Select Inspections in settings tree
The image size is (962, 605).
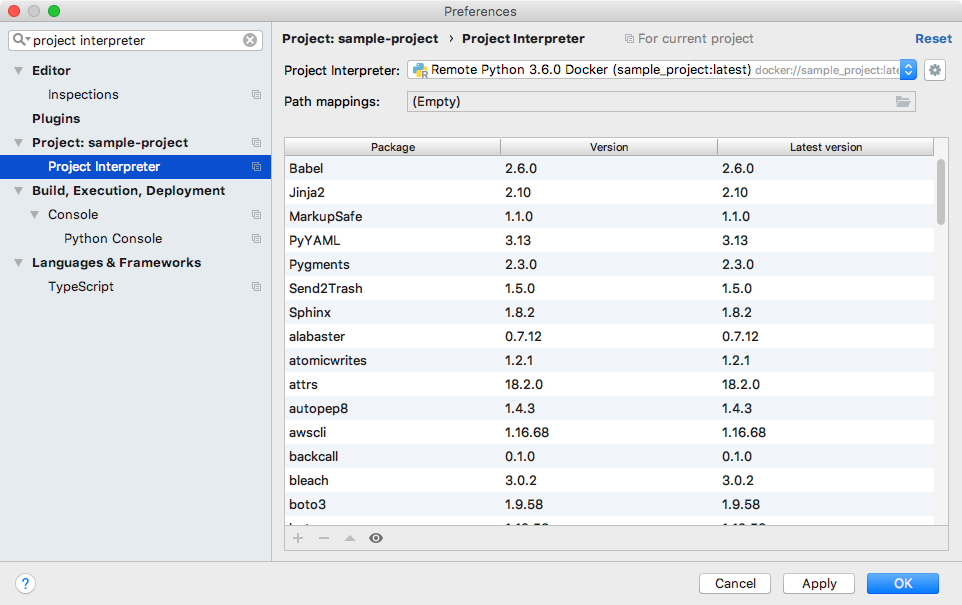point(83,94)
